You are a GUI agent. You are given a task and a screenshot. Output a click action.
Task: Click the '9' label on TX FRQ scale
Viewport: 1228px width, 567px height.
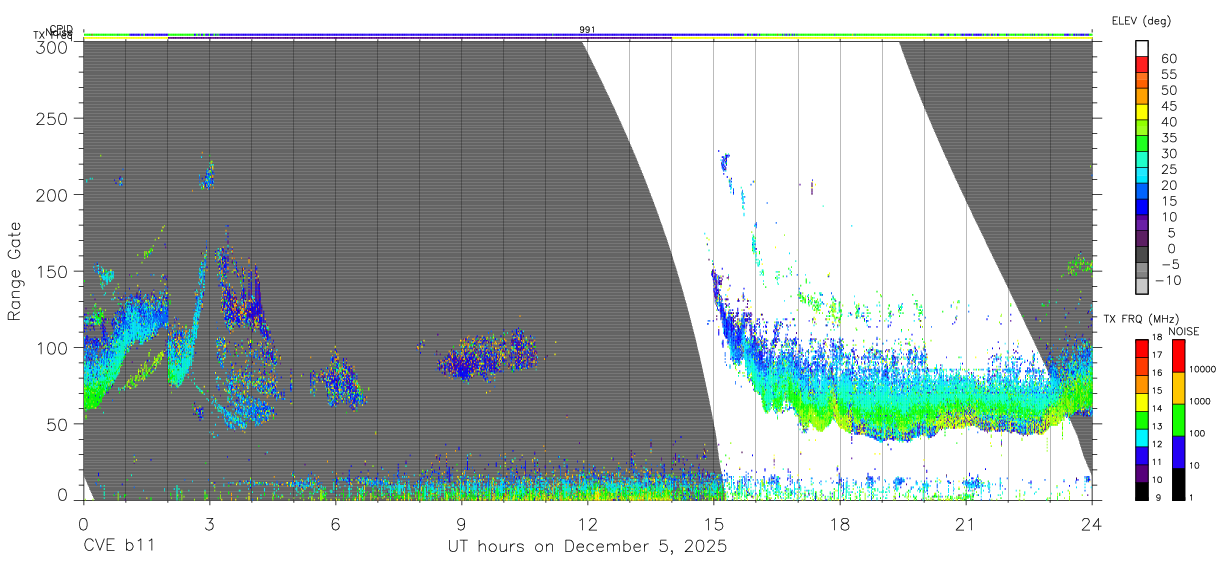click(1158, 497)
